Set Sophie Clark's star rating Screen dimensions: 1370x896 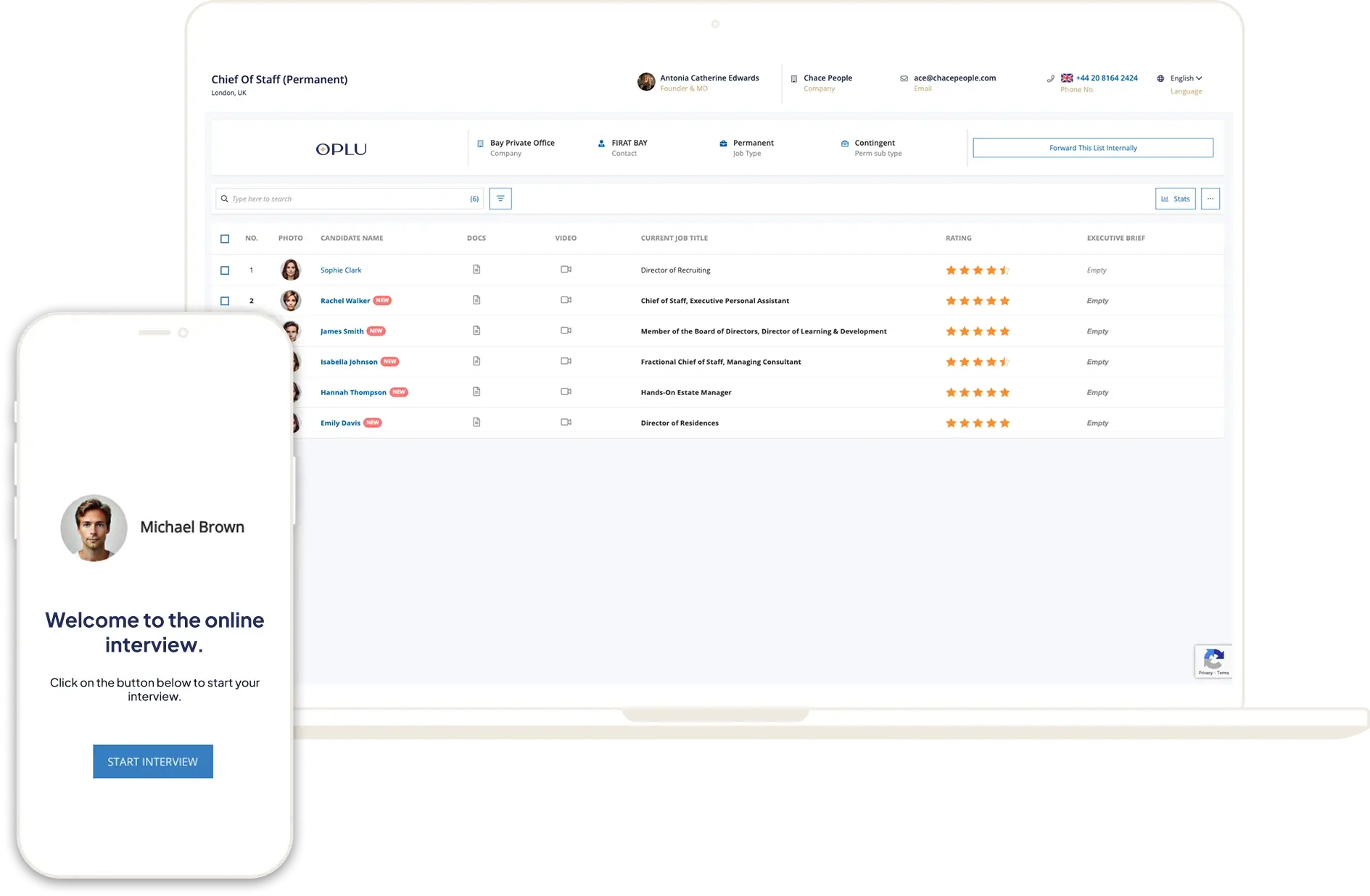tap(977, 270)
